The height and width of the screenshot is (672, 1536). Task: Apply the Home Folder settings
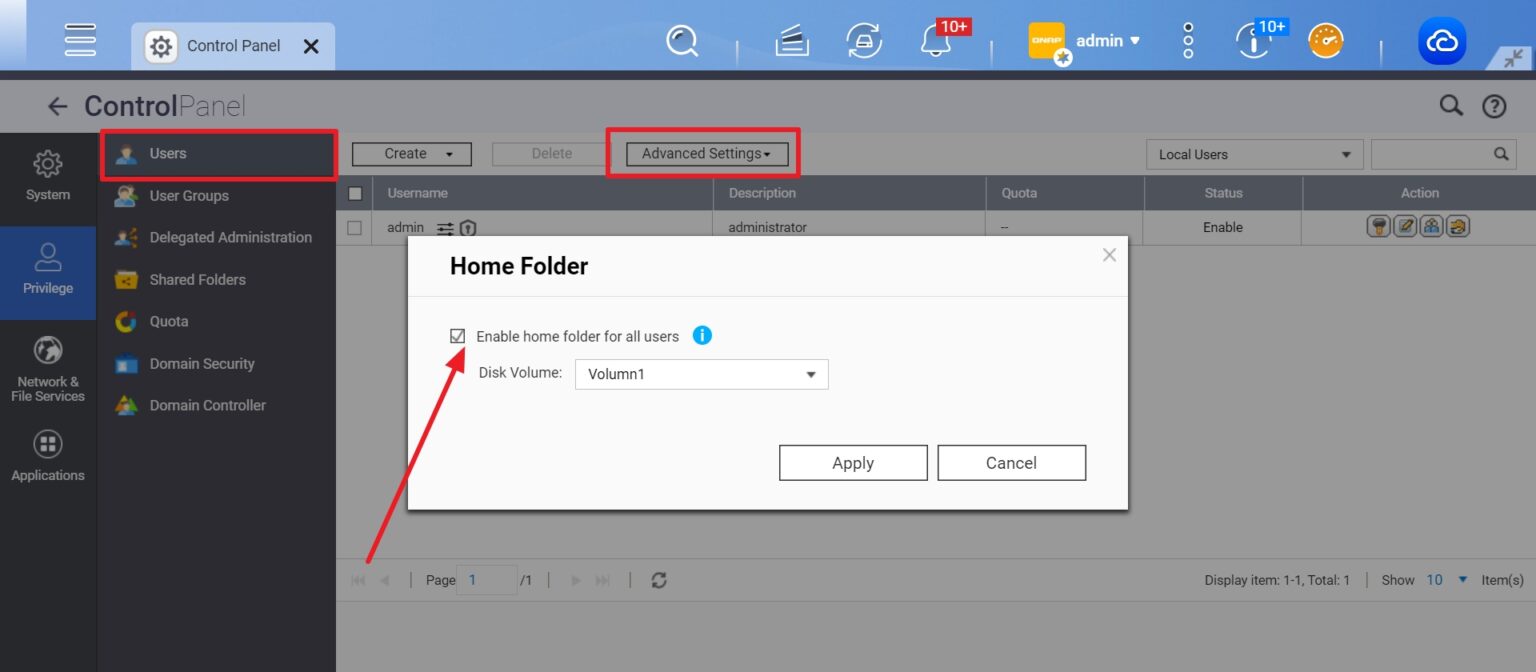click(852, 462)
